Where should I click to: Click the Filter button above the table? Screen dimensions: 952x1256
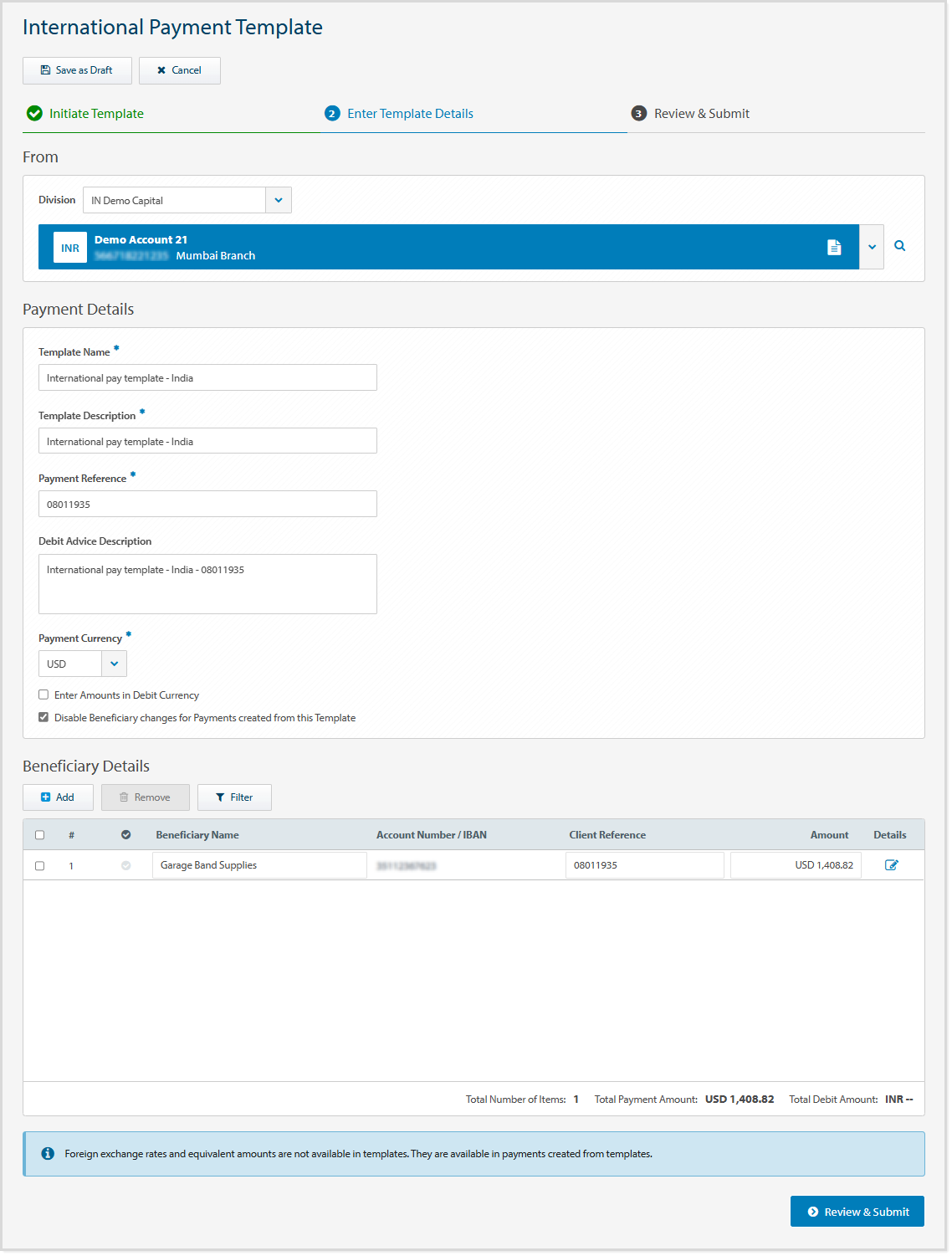click(x=234, y=797)
